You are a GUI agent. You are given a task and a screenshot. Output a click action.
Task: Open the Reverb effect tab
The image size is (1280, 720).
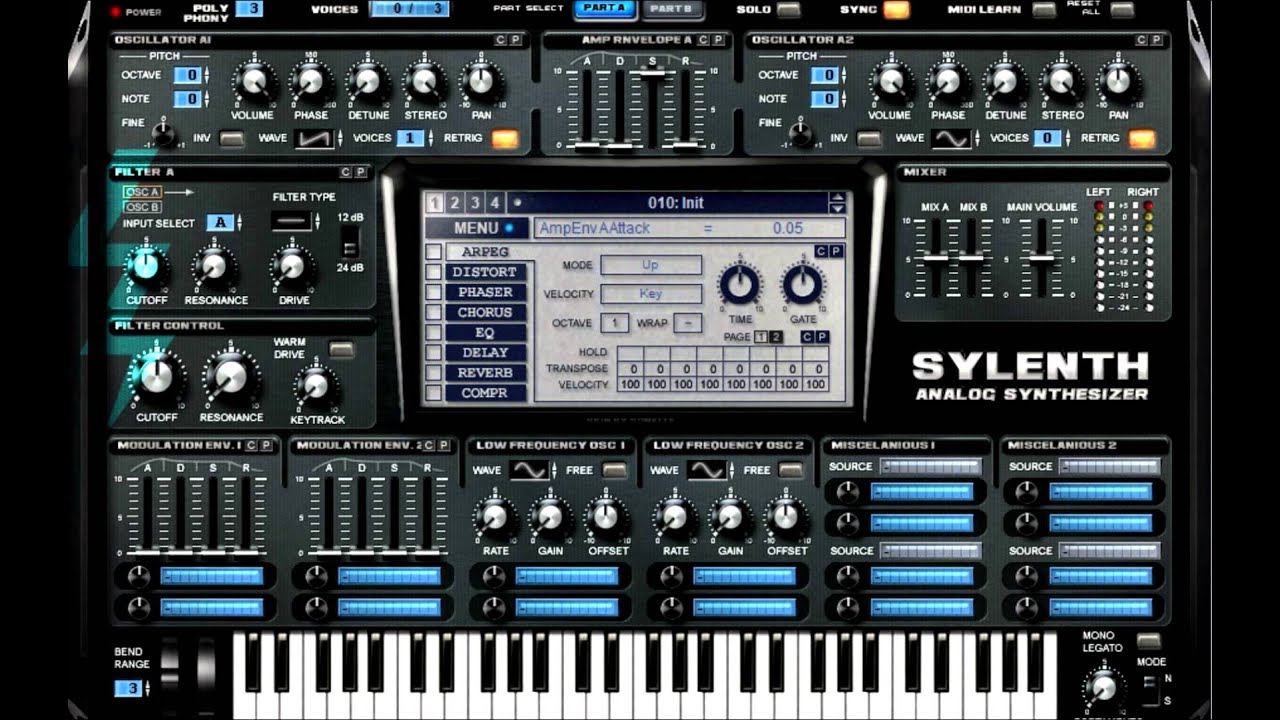point(486,372)
